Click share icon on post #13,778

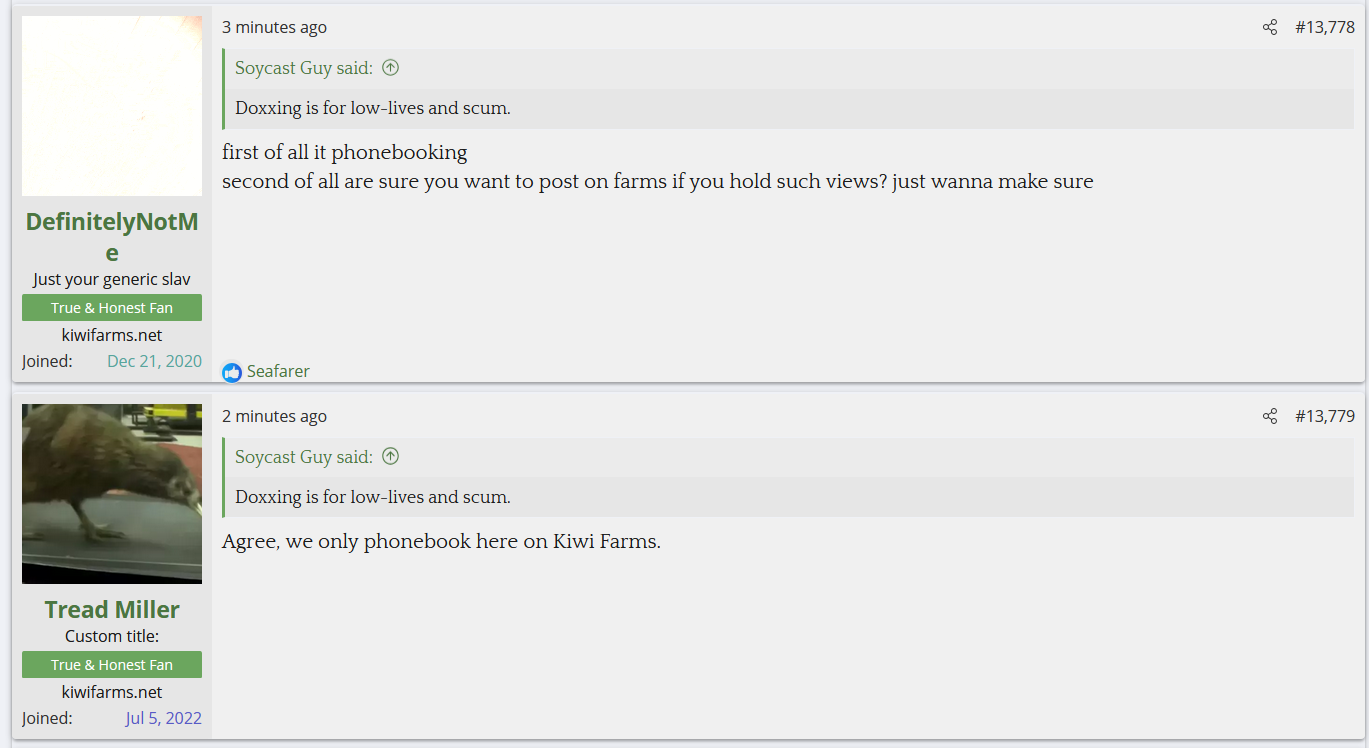(x=1270, y=28)
